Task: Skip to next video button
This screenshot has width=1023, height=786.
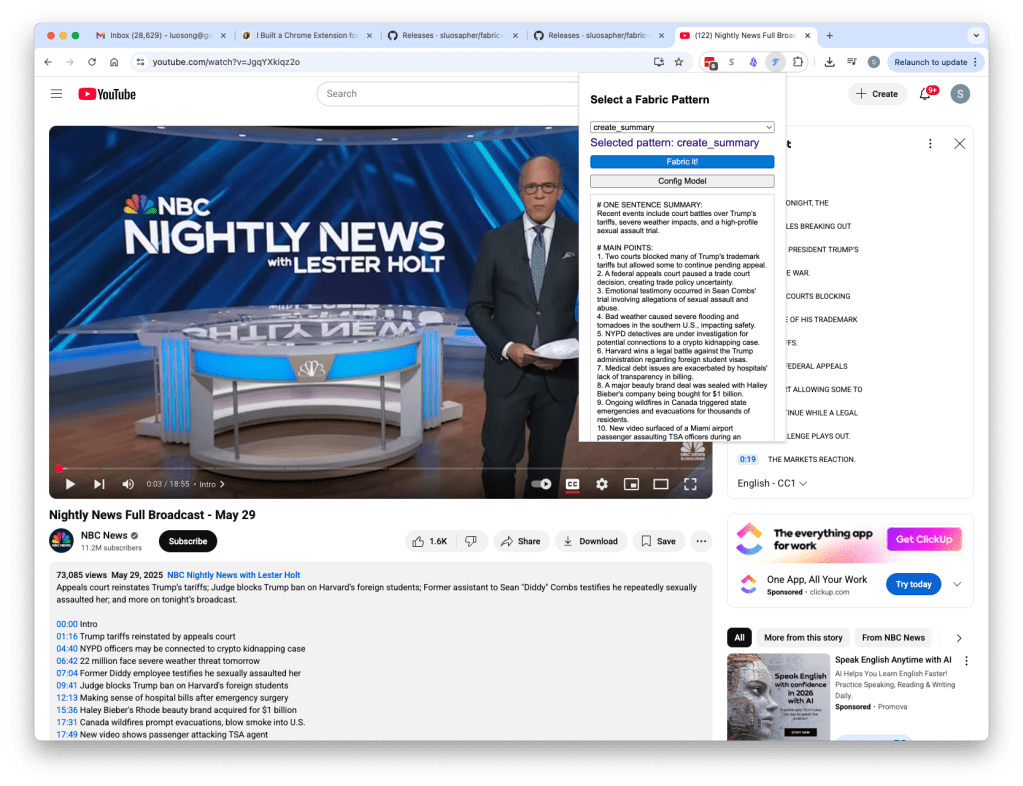Action: pos(99,484)
